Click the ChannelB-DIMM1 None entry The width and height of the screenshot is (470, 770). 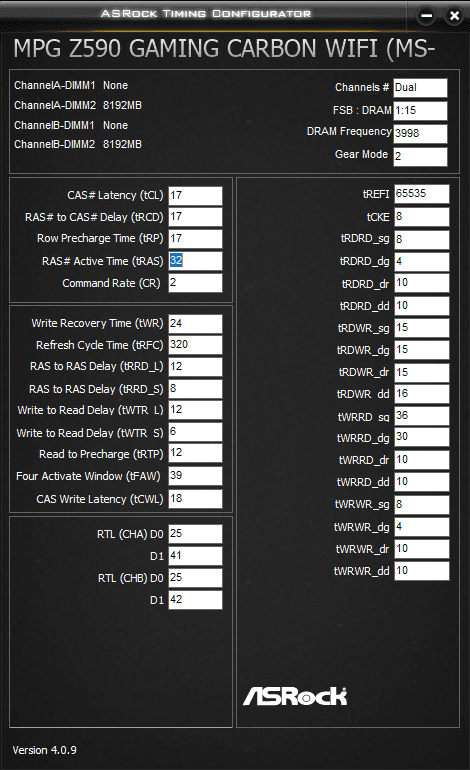[71, 125]
